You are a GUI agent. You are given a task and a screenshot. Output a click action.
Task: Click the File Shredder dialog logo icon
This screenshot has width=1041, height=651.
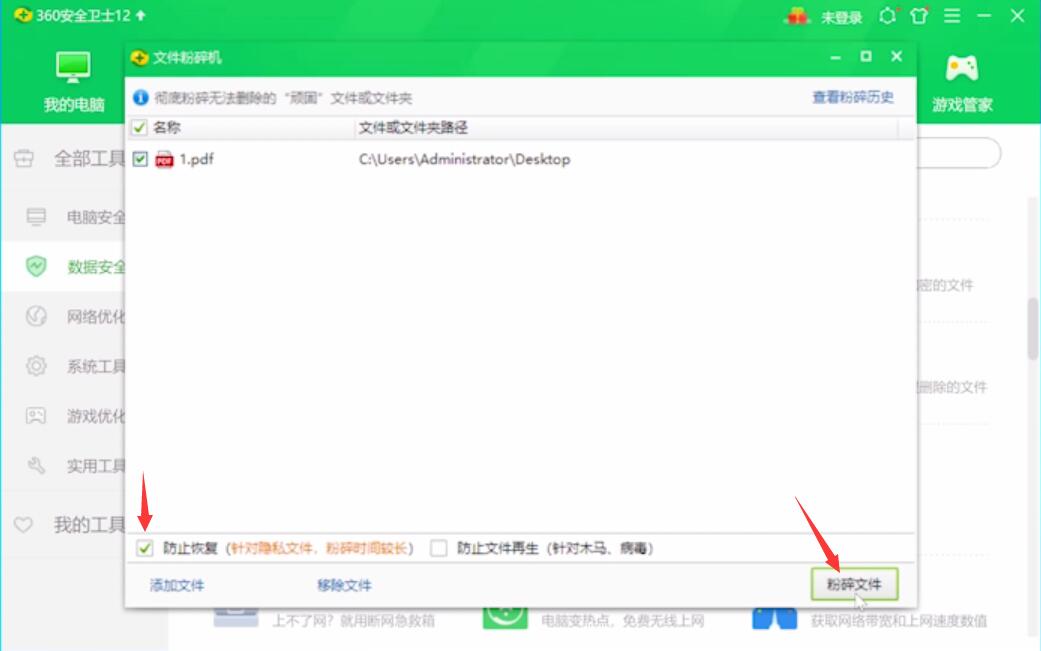tap(139, 58)
